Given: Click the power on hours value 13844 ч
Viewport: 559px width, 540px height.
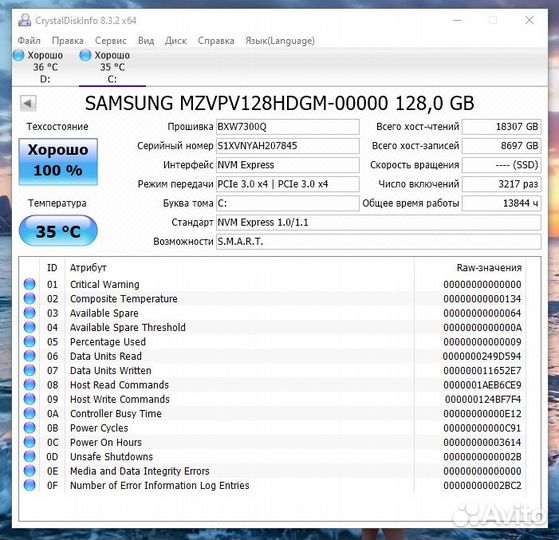Looking at the screenshot, I should (x=502, y=203).
